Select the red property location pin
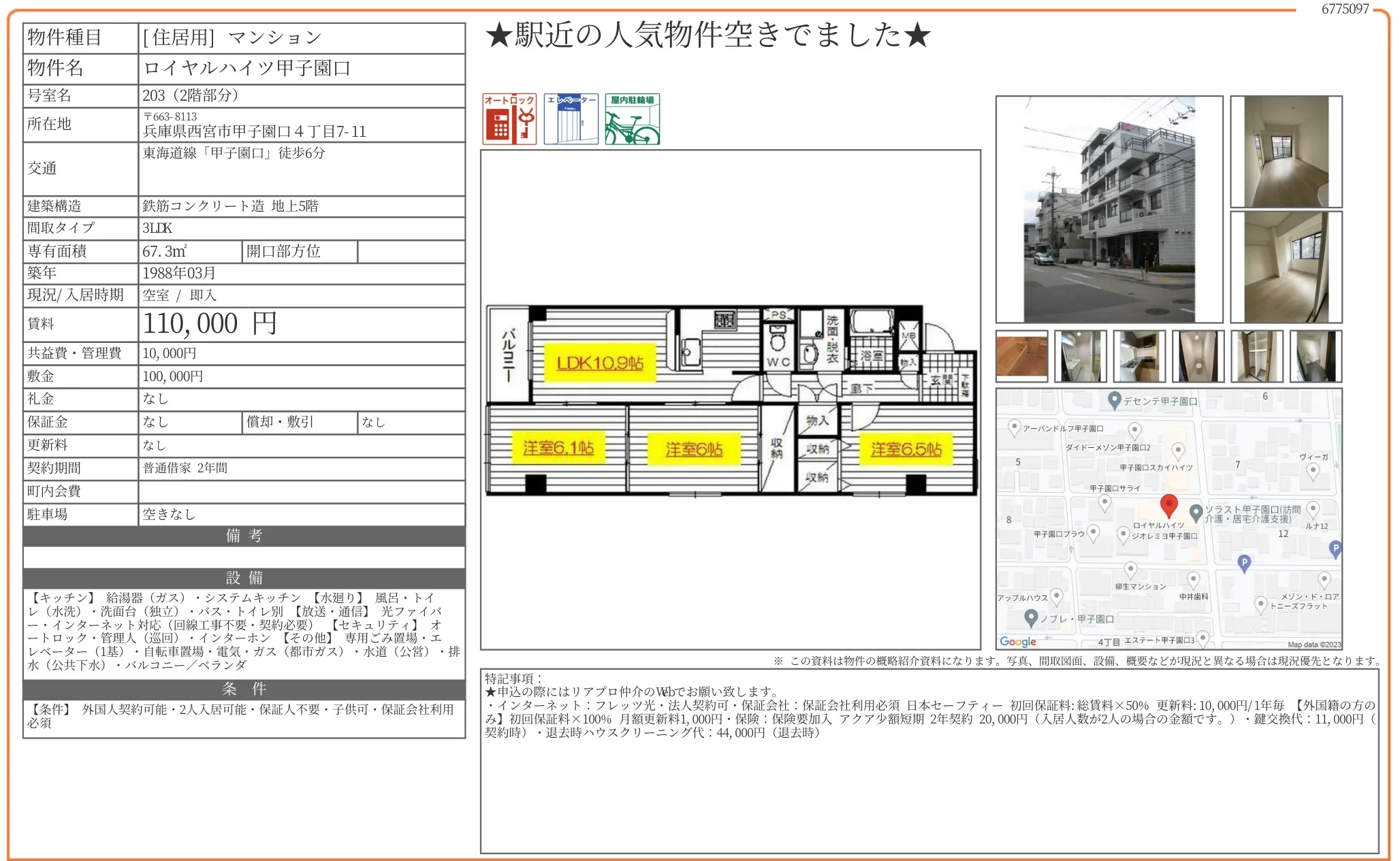The width and height of the screenshot is (1400, 861). pyautogui.click(x=1169, y=505)
